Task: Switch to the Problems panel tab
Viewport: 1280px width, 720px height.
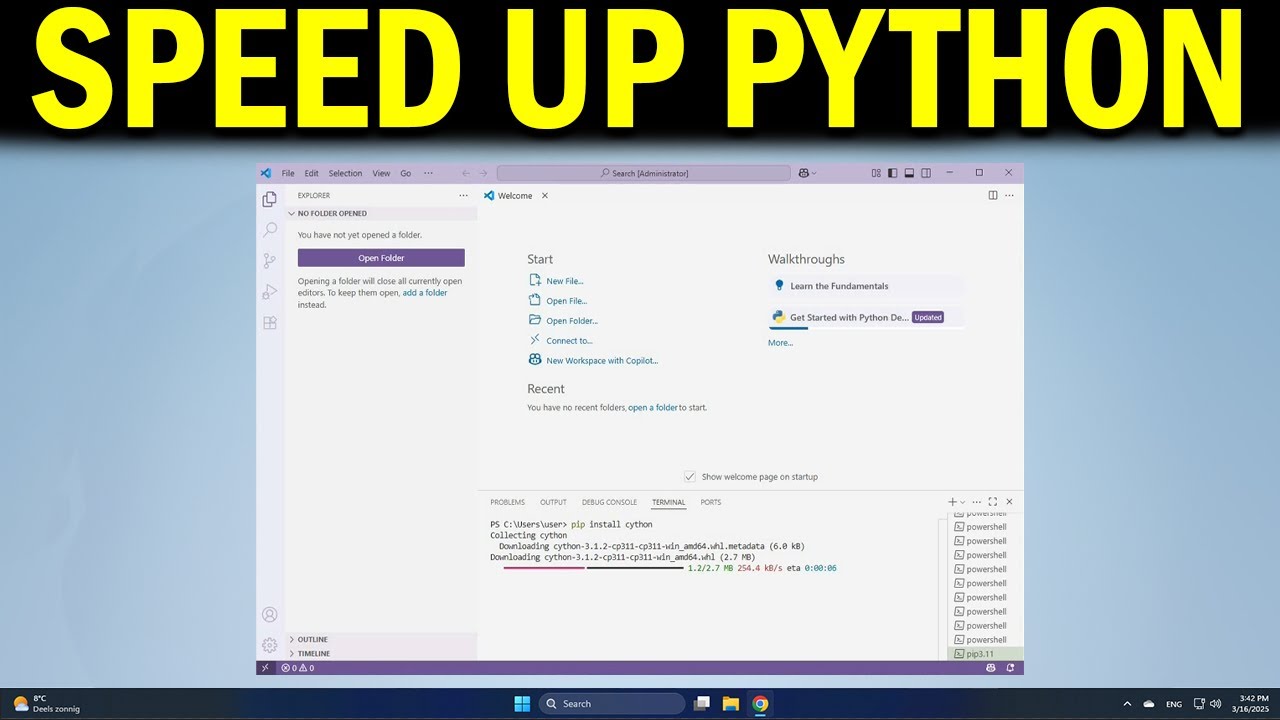Action: coord(507,502)
